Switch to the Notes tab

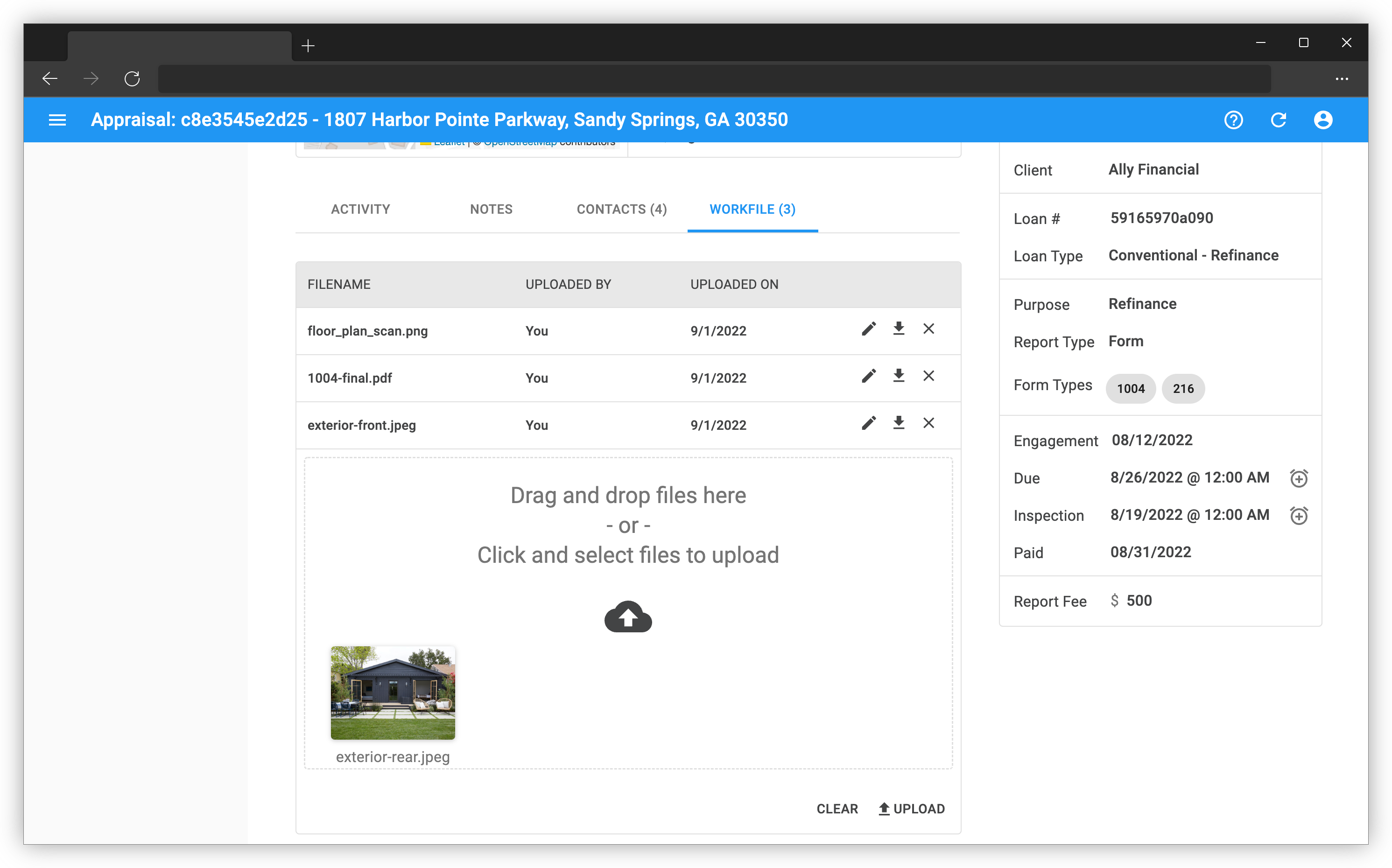click(x=491, y=209)
